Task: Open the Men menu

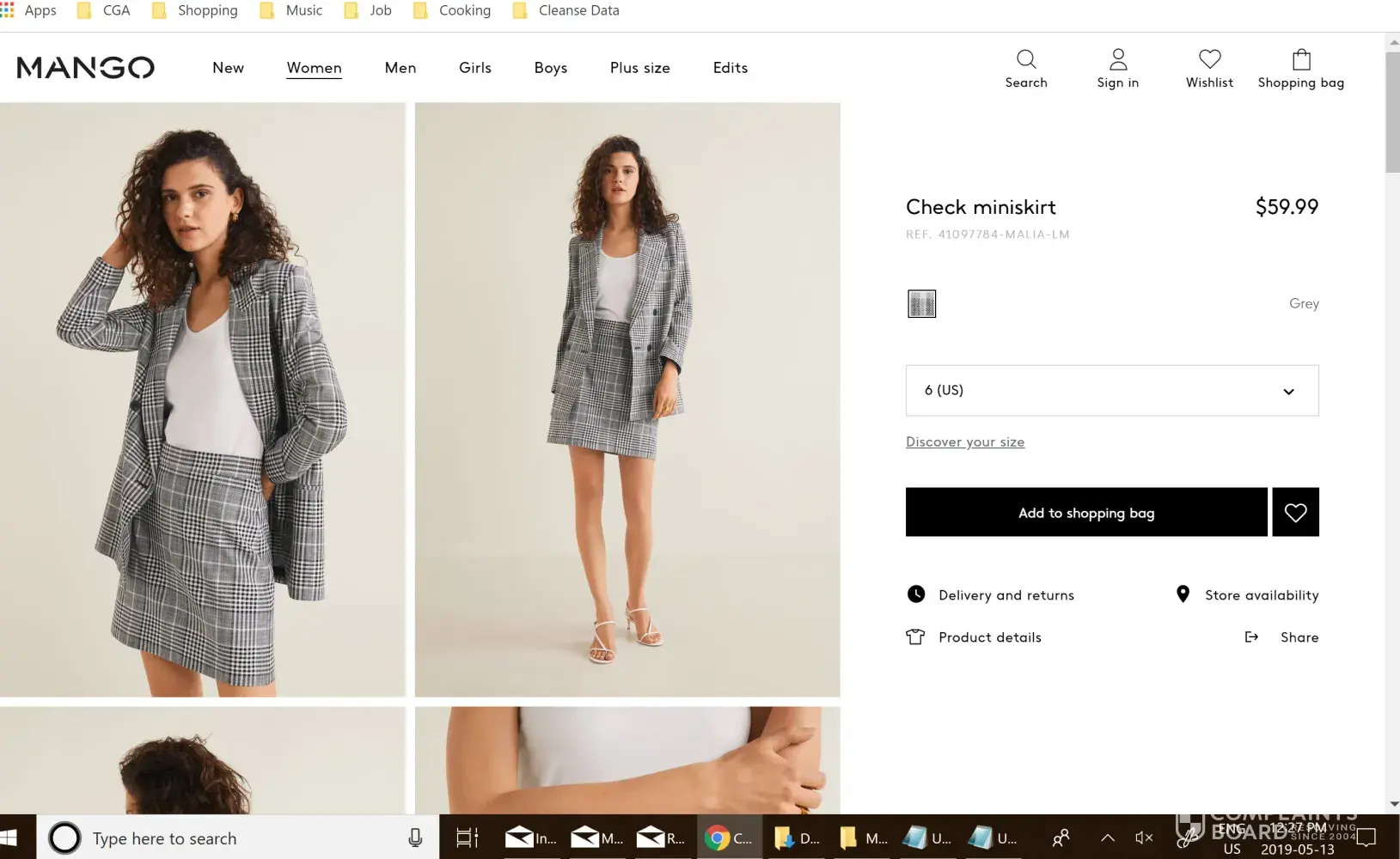Action: click(x=400, y=68)
